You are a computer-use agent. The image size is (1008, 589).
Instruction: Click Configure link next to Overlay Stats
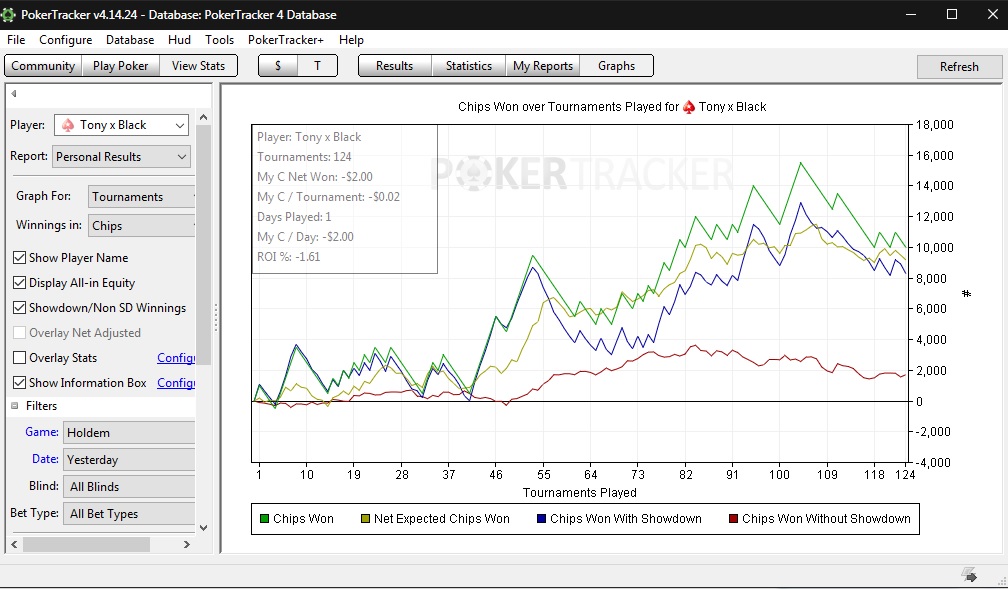pos(176,358)
